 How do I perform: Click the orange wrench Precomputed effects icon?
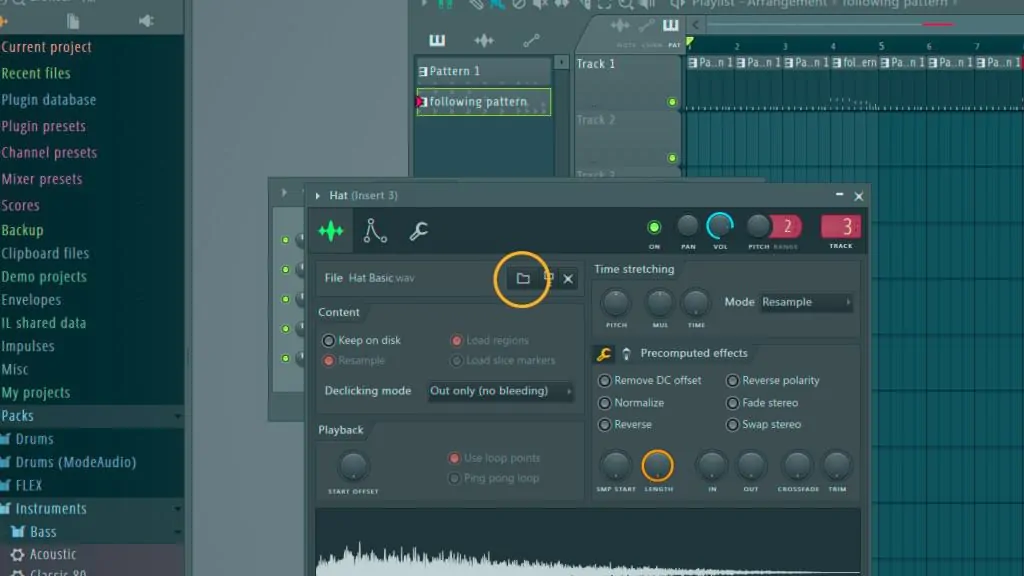tap(603, 354)
